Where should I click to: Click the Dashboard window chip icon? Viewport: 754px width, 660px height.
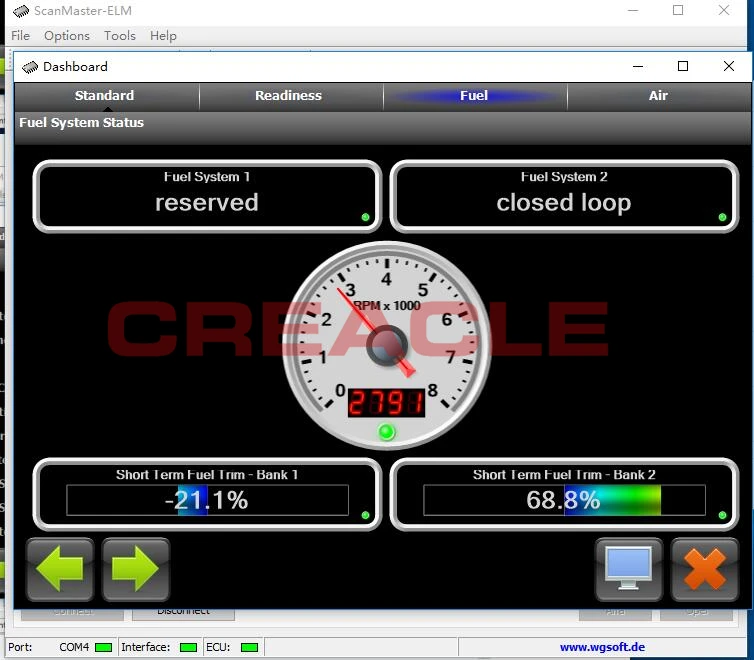point(30,67)
